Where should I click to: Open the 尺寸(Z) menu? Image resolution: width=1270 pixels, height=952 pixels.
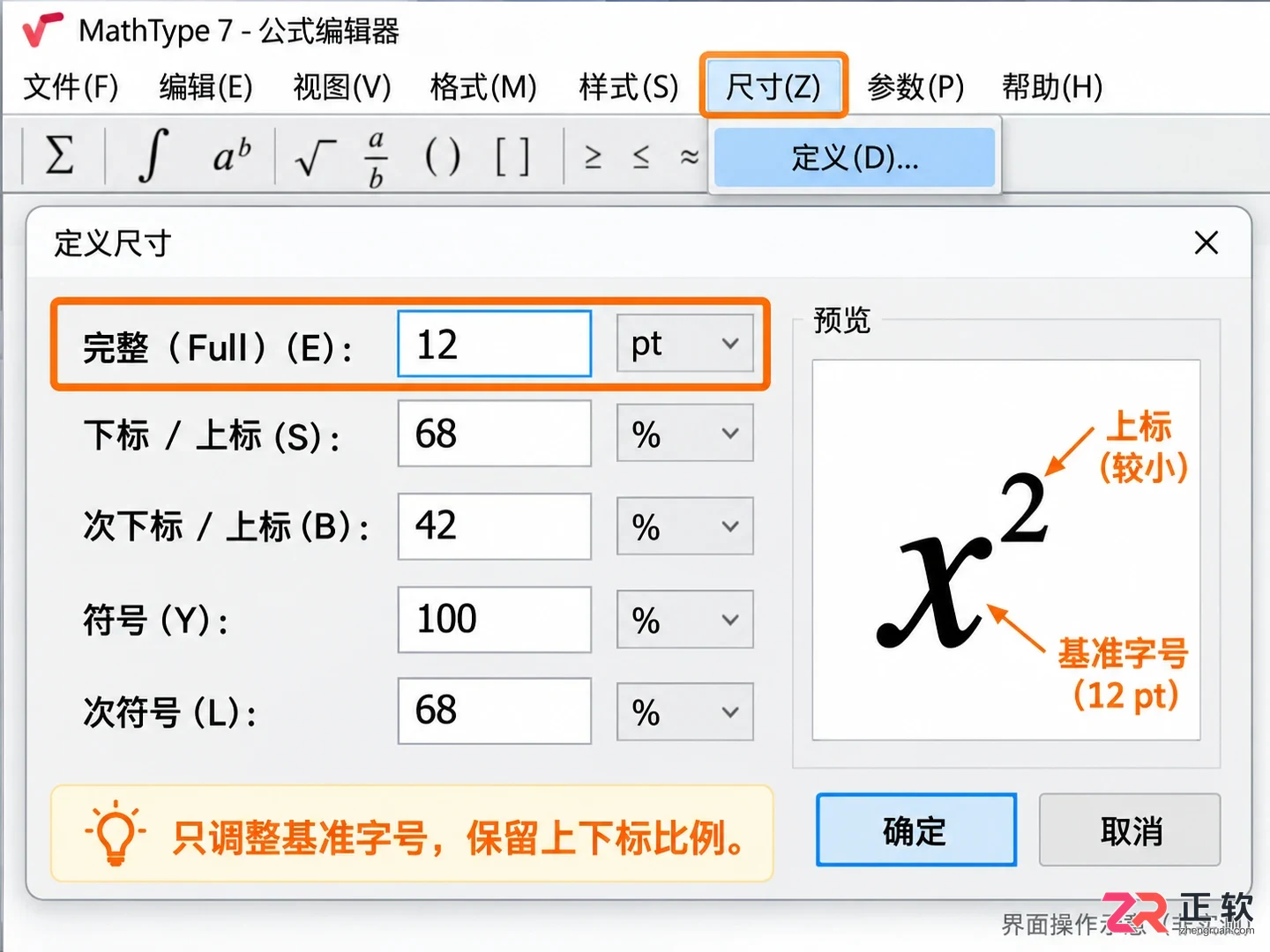point(773,86)
